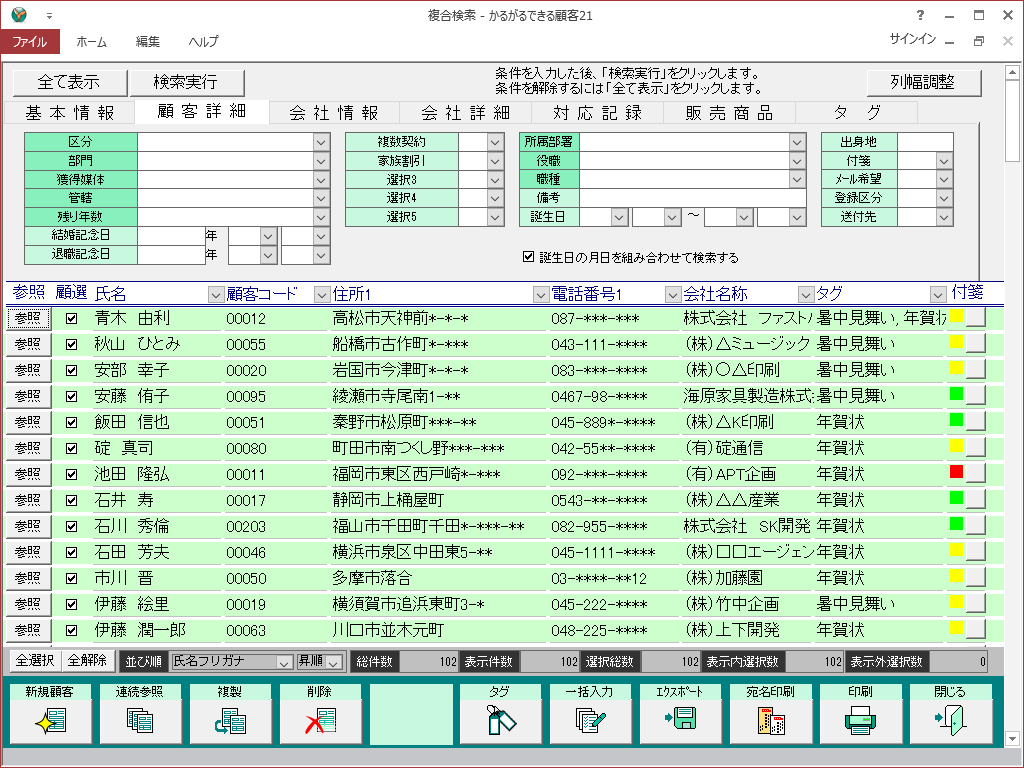Screen dimensions: 1024x768
Task: Open 連続参照 continuous reference icon
Action: coord(139,719)
